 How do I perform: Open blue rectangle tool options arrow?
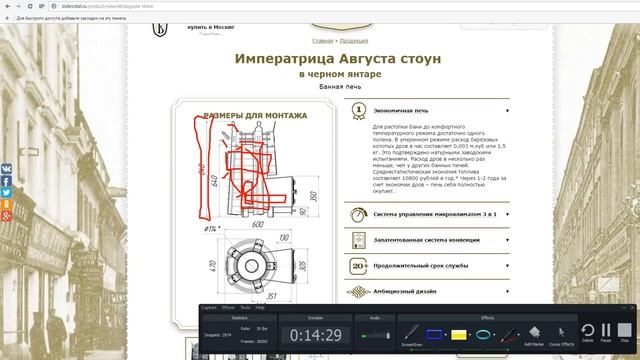point(445,335)
